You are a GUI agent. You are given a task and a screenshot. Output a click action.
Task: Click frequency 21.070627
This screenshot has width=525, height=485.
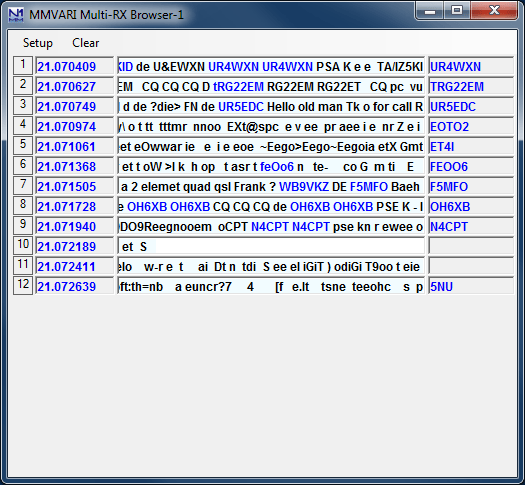pyautogui.click(x=75, y=86)
